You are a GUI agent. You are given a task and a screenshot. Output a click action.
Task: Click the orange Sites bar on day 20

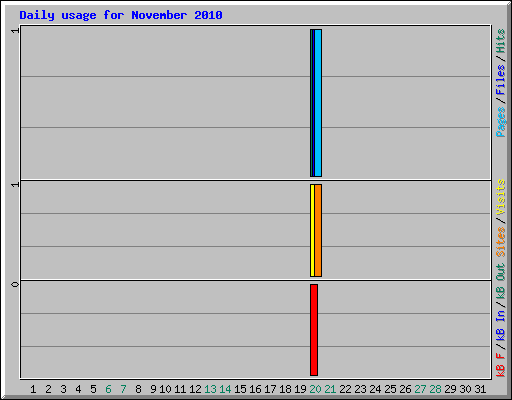(318, 230)
